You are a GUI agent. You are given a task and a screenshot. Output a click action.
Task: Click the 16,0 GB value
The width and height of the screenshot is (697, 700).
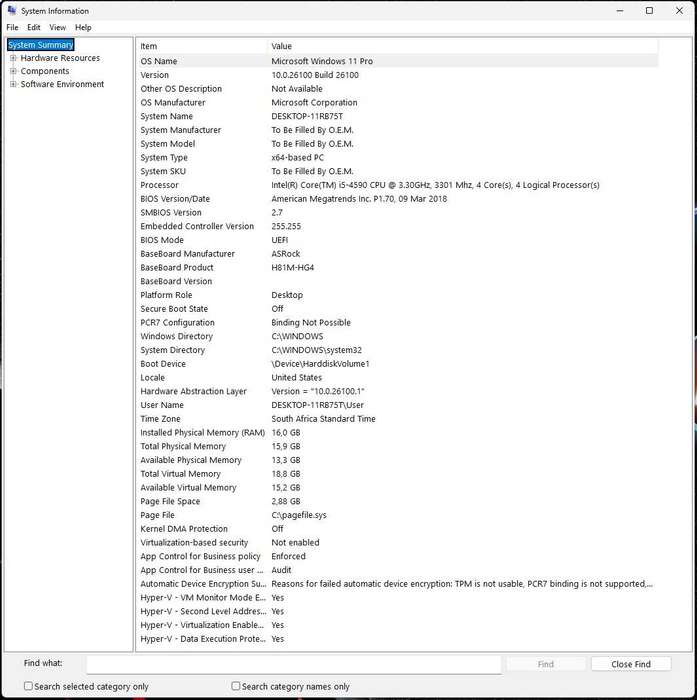click(286, 433)
